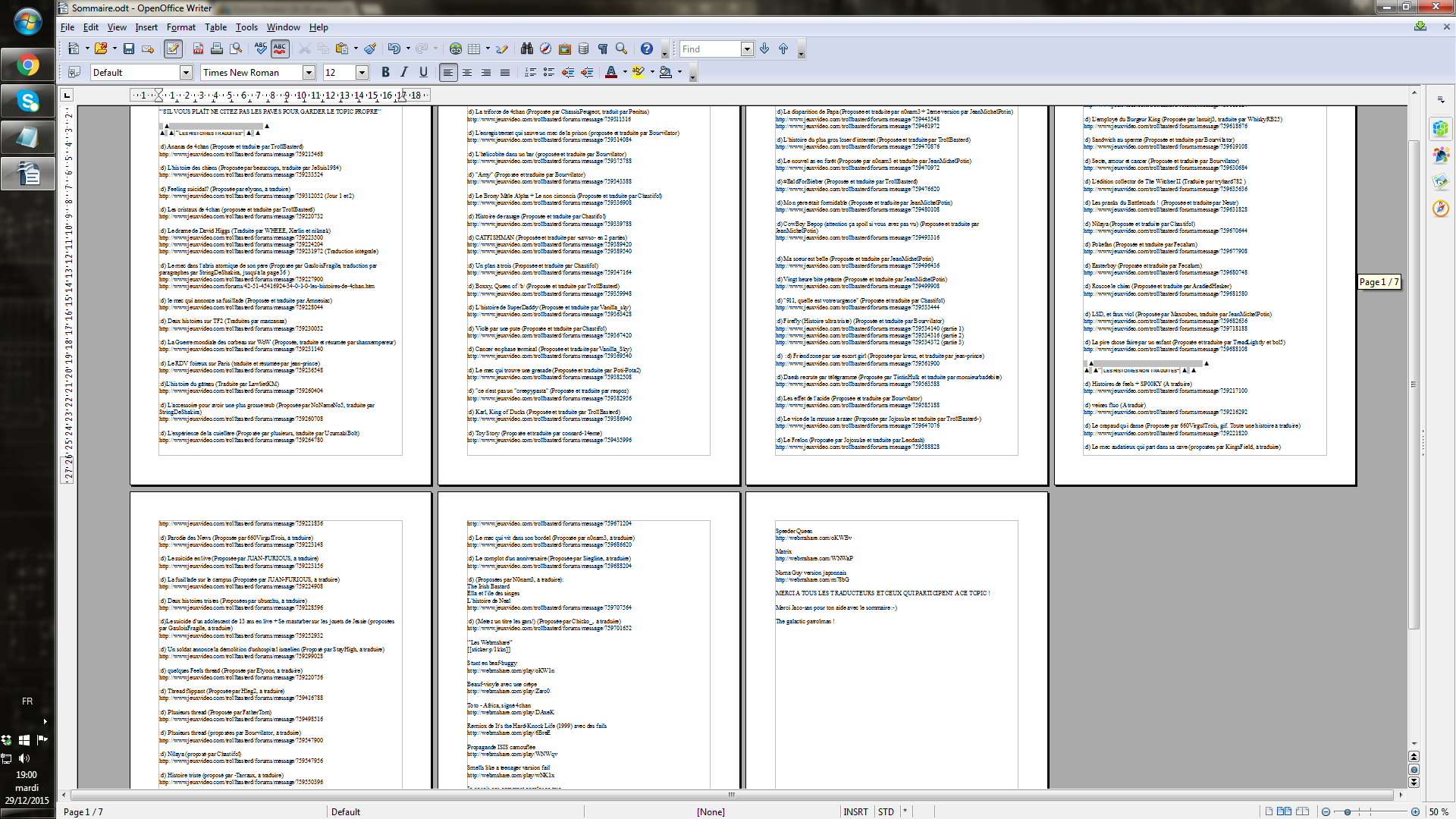1456x819 pixels.
Task: Open the font size 12 dropdown
Action: 362,72
